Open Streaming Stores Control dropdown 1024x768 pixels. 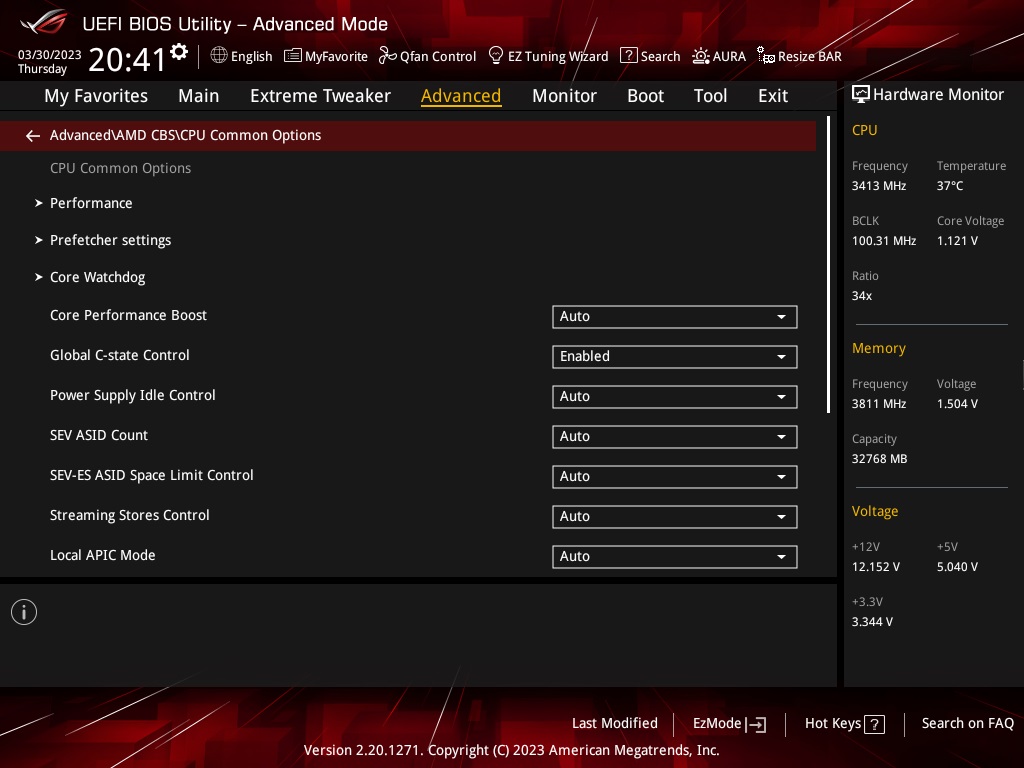(675, 517)
